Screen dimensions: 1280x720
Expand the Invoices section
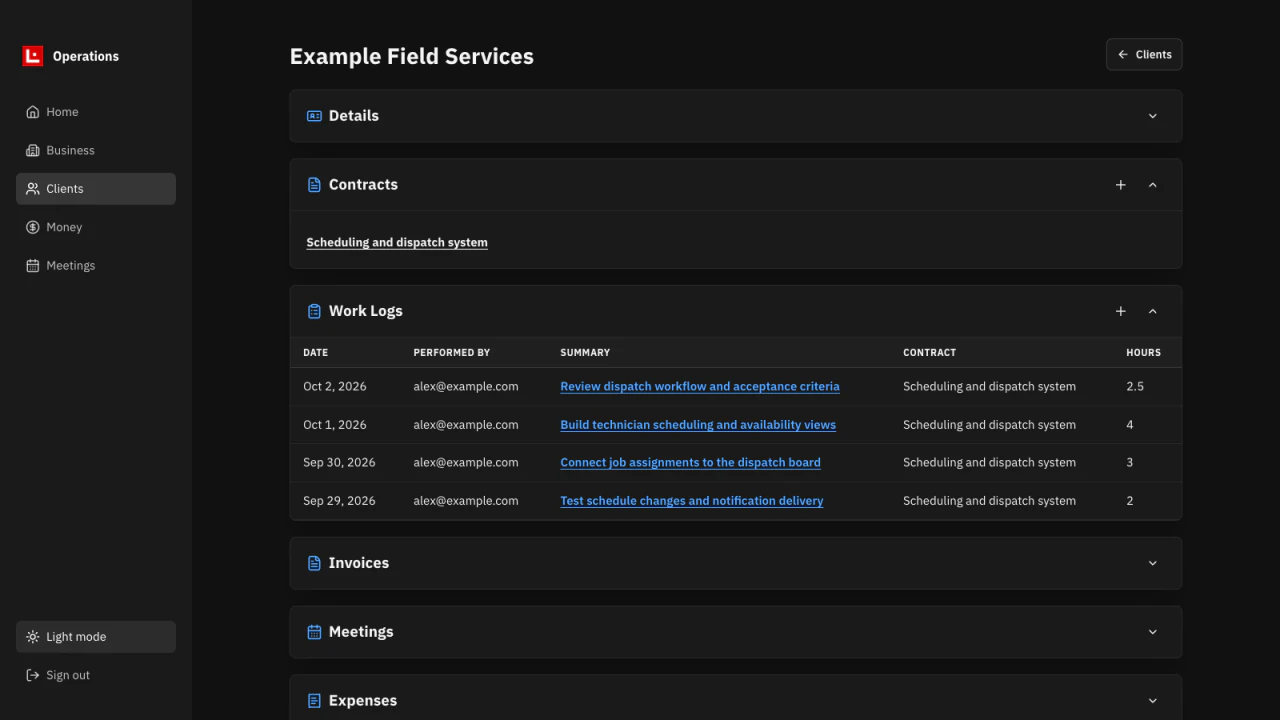pos(1152,563)
